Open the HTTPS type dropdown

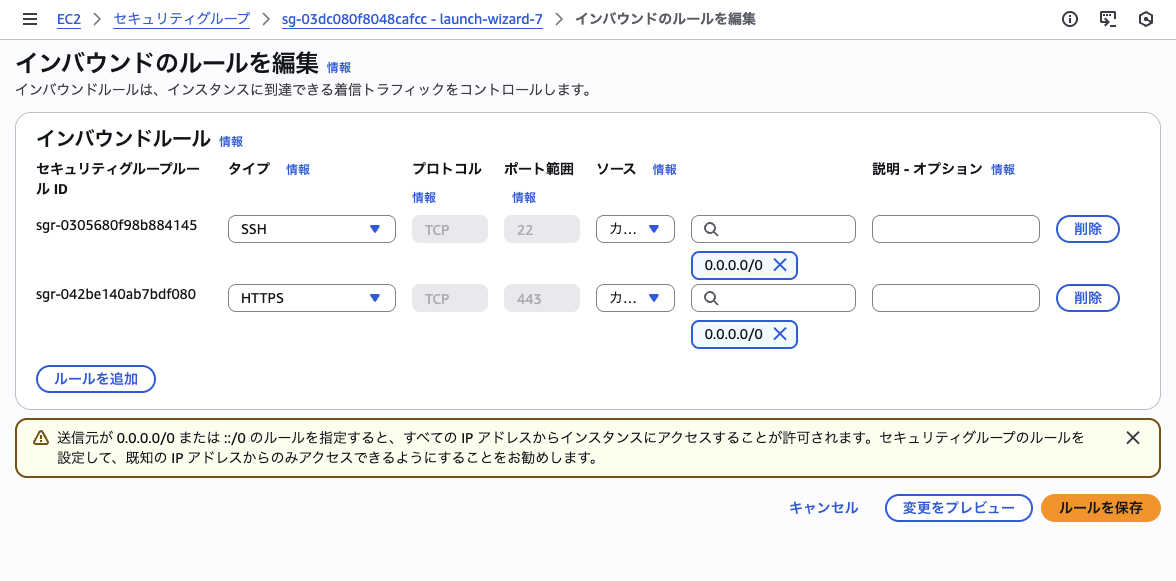click(312, 298)
